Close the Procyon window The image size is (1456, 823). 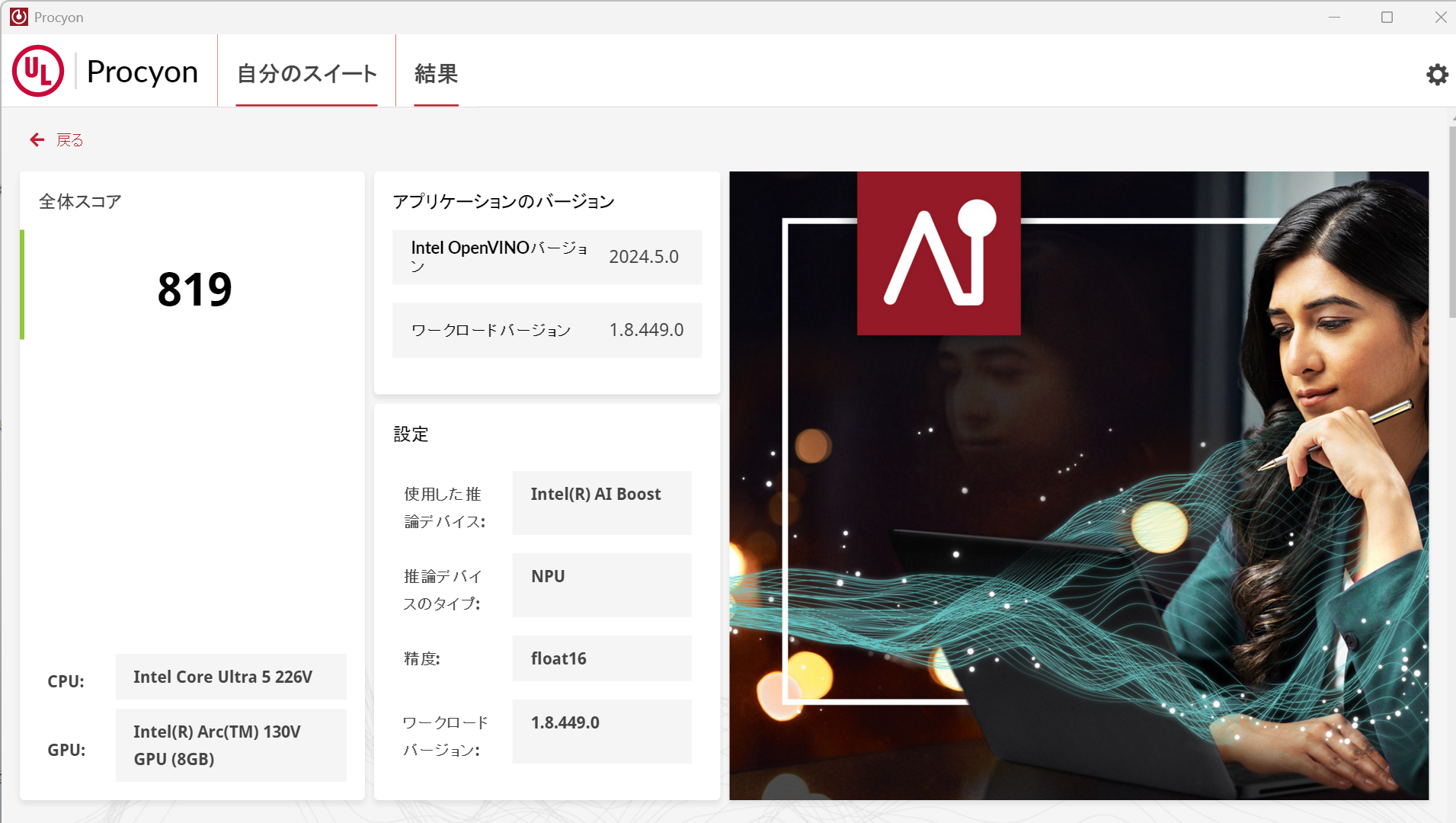[1440, 17]
